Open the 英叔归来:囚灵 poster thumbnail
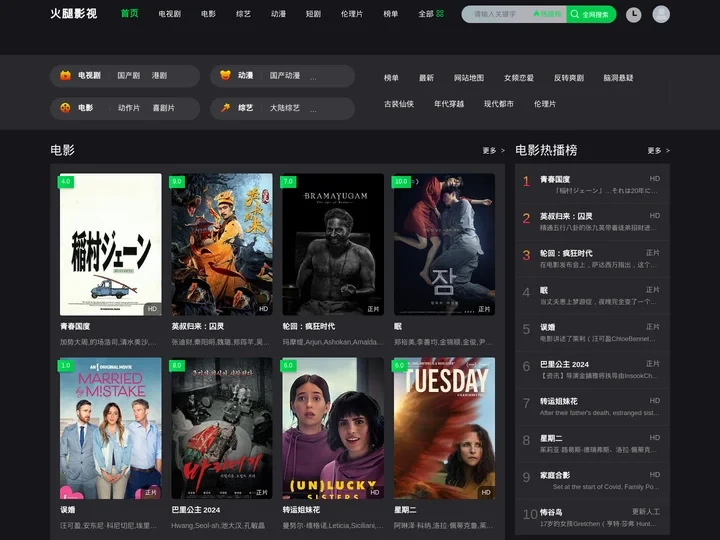Image resolution: width=720 pixels, height=540 pixels. click(222, 244)
